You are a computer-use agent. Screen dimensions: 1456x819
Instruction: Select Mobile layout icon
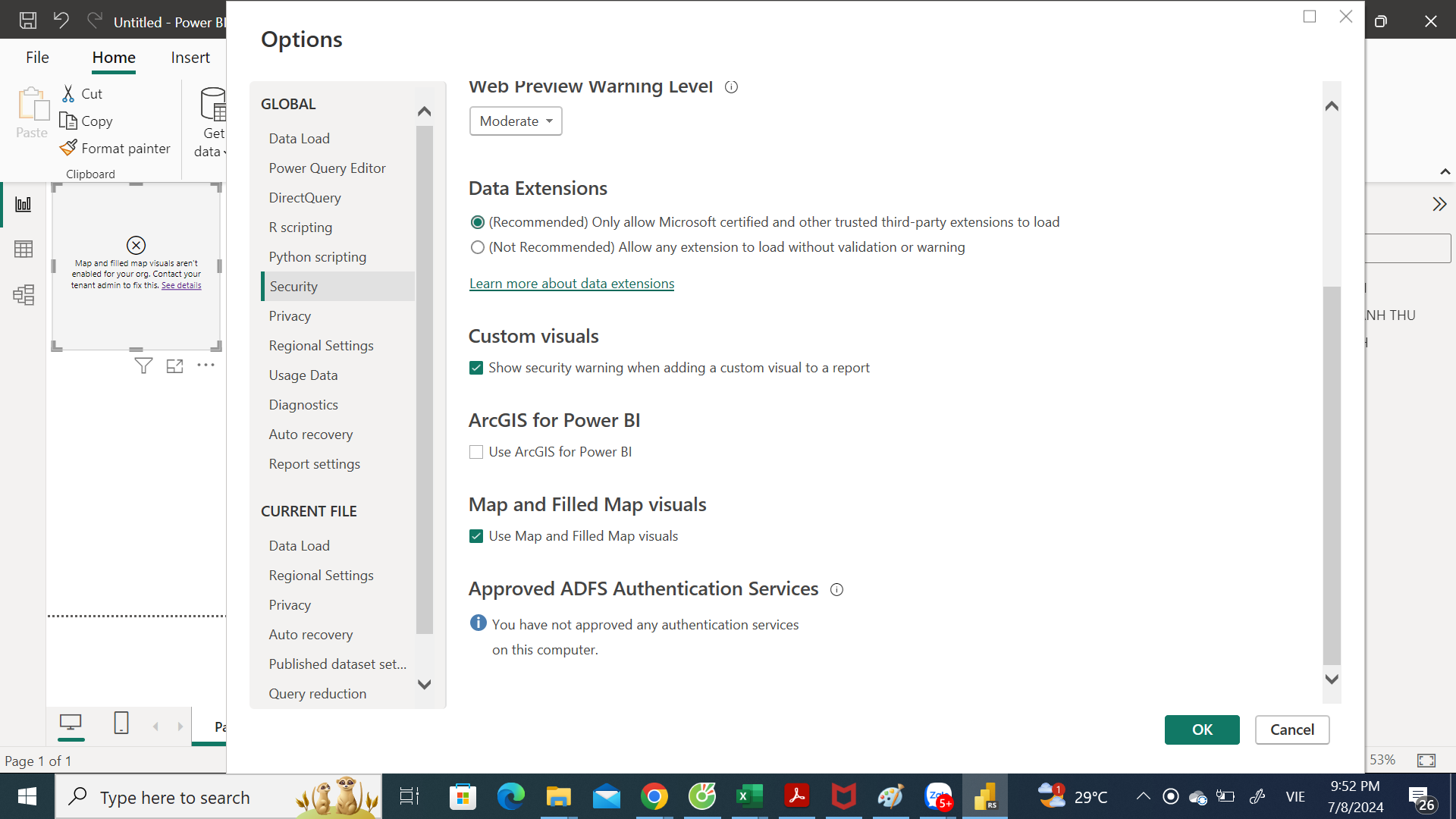point(121,723)
